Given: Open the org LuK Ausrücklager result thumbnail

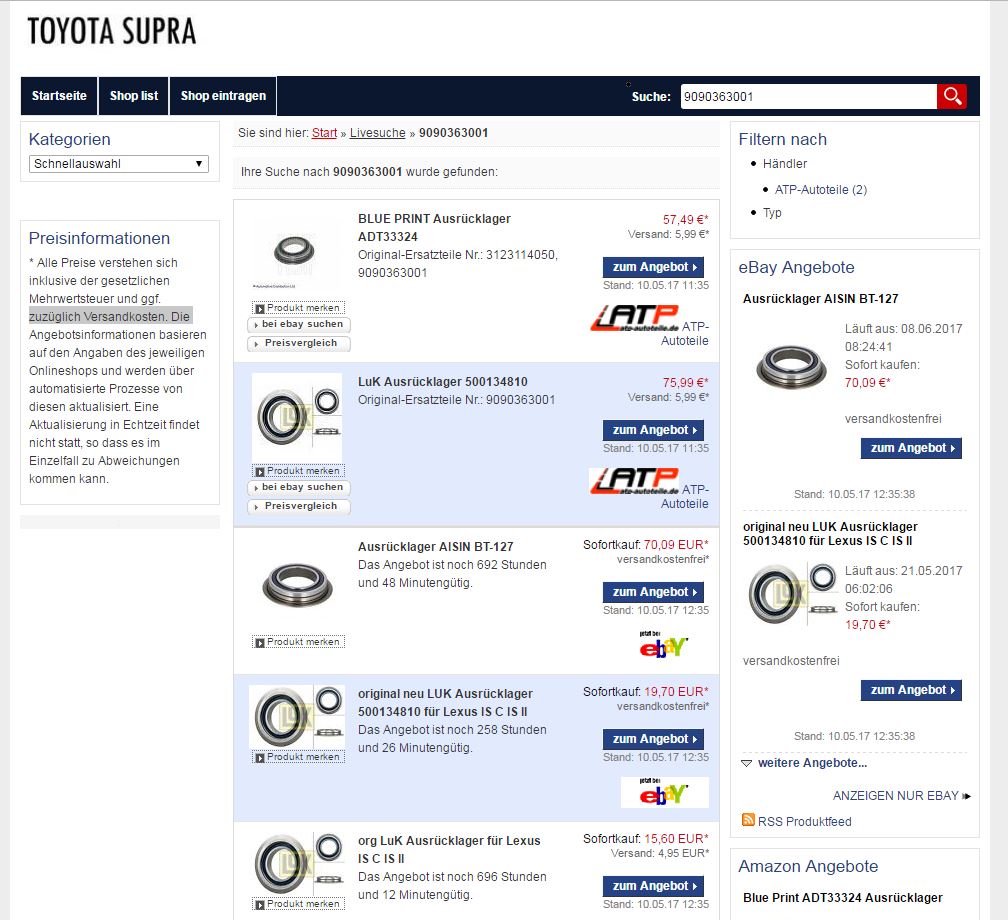Looking at the screenshot, I should (x=297, y=863).
